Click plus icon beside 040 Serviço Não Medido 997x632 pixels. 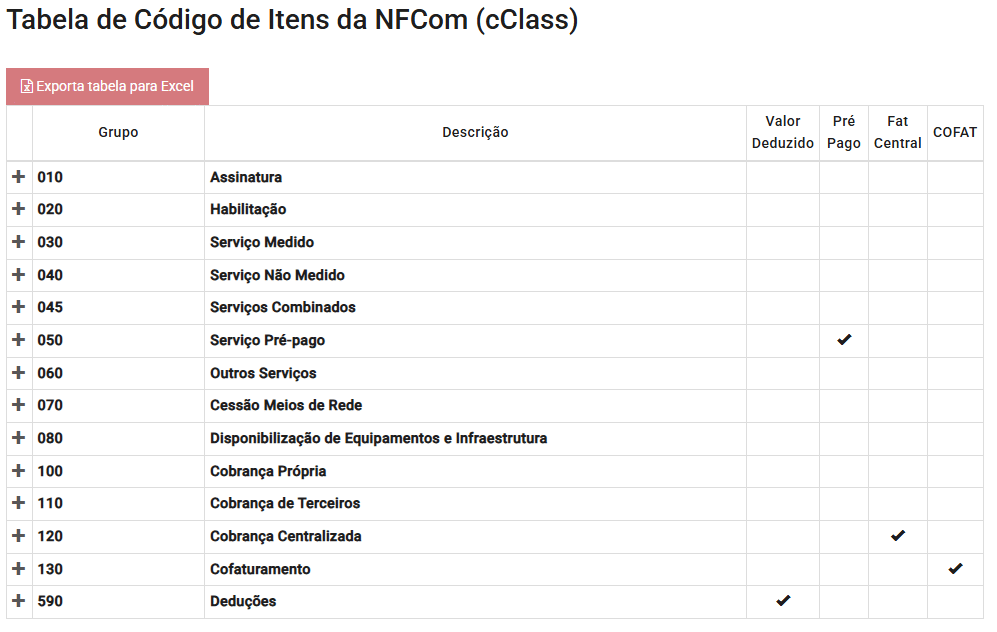[x=18, y=275]
